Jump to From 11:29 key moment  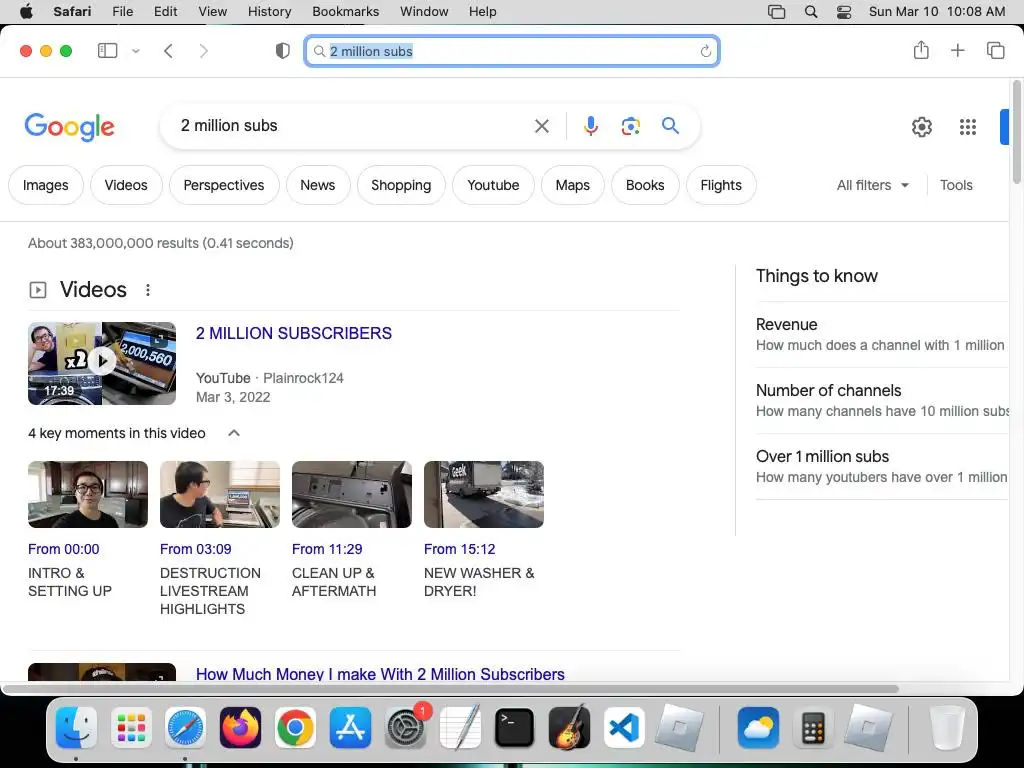tap(327, 549)
